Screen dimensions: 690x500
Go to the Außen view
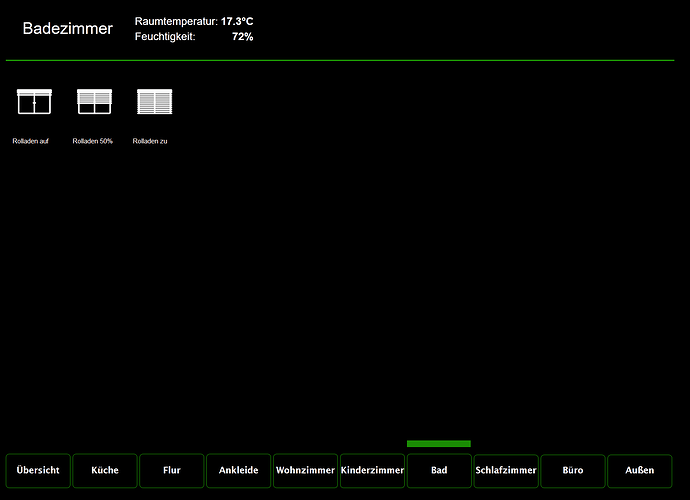640,470
